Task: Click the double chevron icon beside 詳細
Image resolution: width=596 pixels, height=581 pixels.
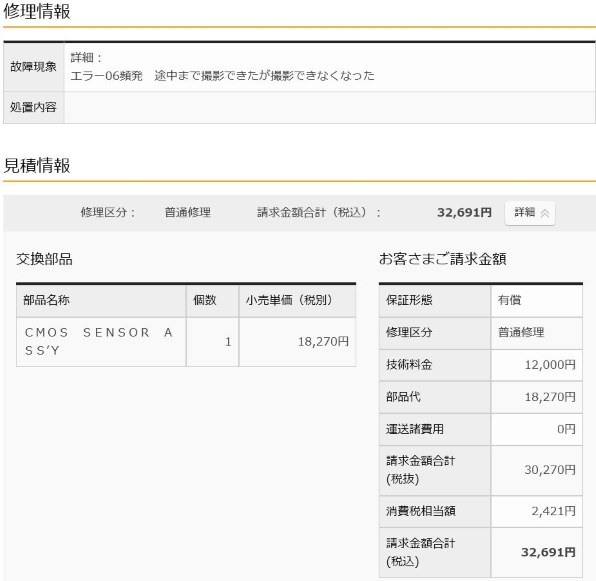Action: pyautogui.click(x=545, y=213)
